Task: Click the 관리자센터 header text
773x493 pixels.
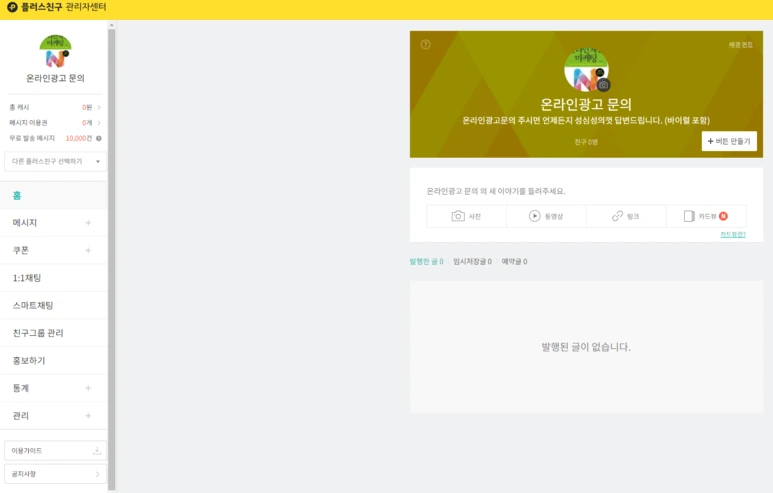Action: coord(86,7)
